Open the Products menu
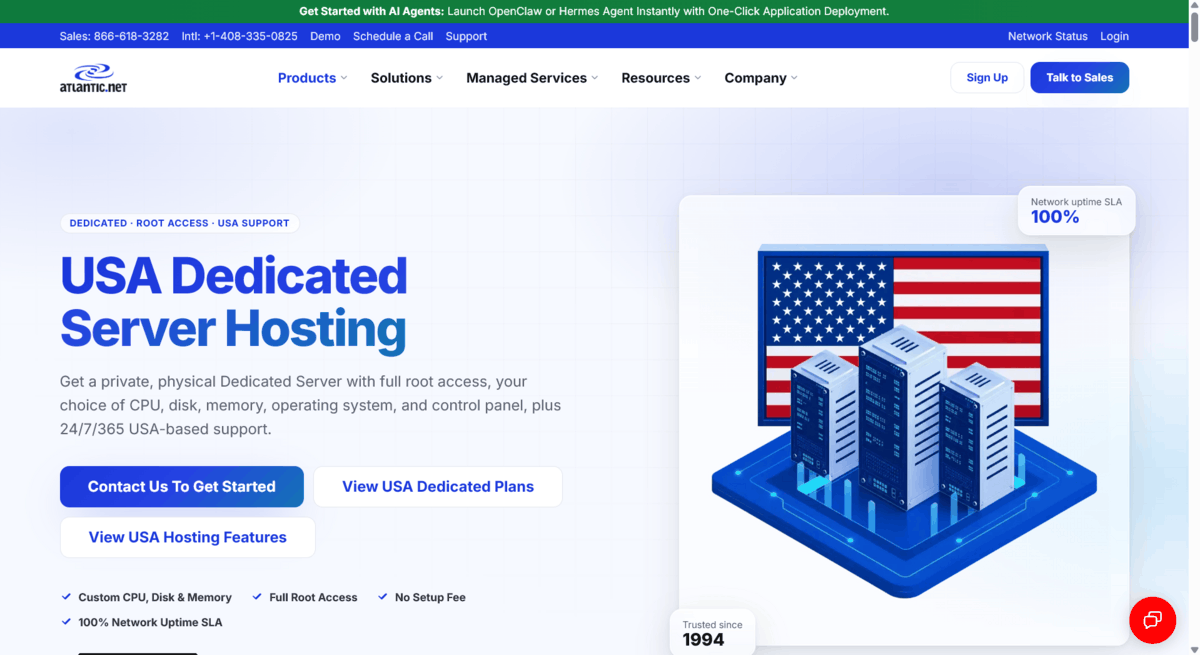Screen dimensions: 1200x655 (307, 78)
